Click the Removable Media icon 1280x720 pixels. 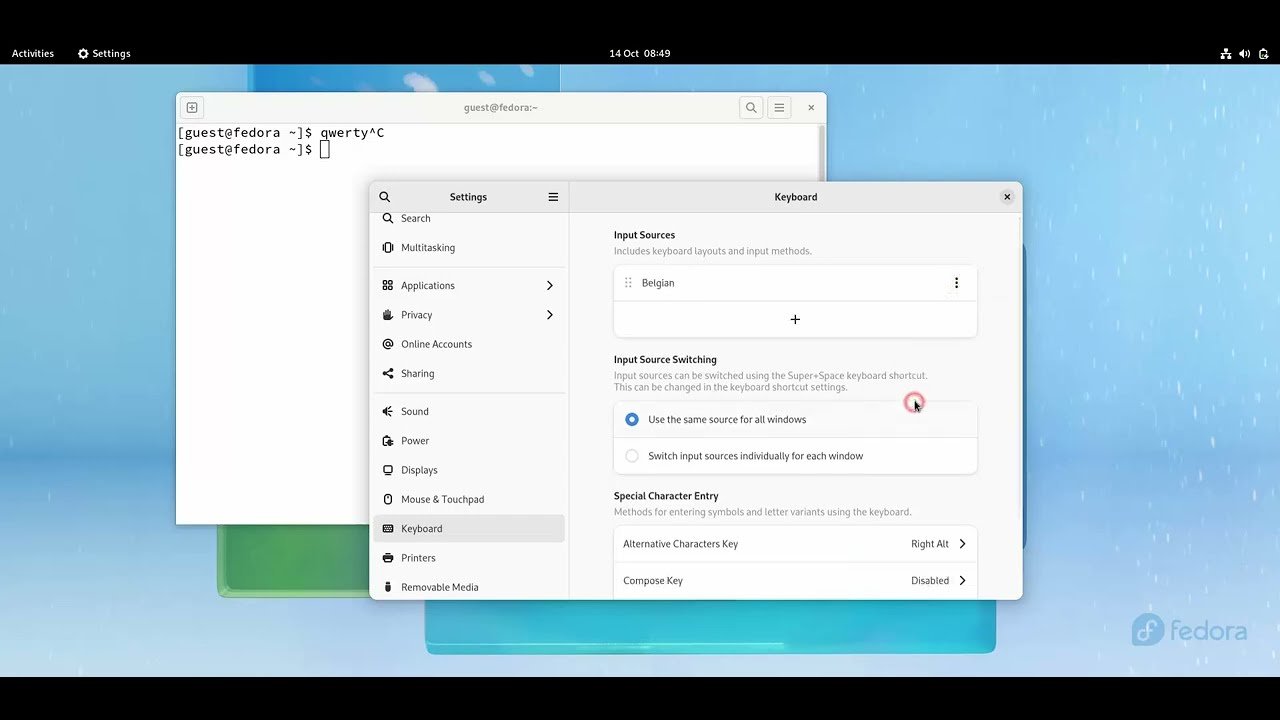388,587
